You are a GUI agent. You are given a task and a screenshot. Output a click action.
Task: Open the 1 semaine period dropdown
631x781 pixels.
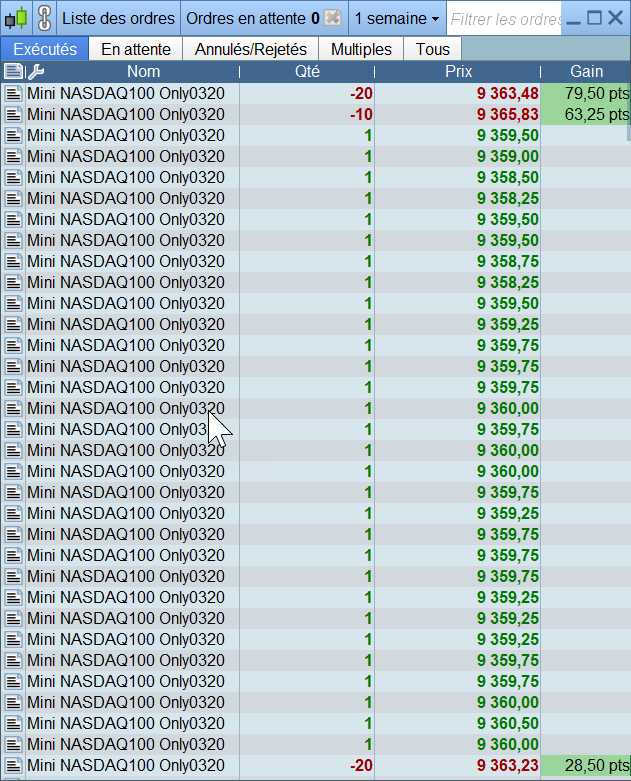point(397,18)
